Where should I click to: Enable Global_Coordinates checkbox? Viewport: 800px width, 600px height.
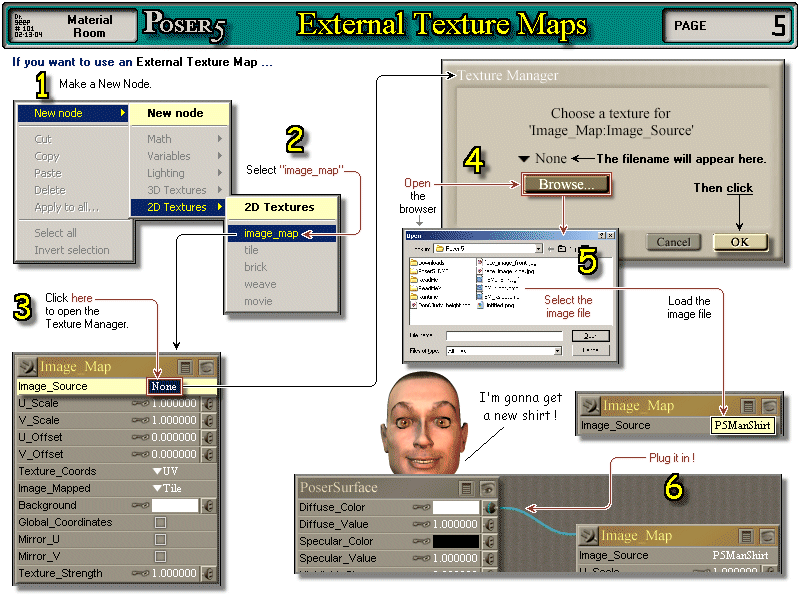161,522
